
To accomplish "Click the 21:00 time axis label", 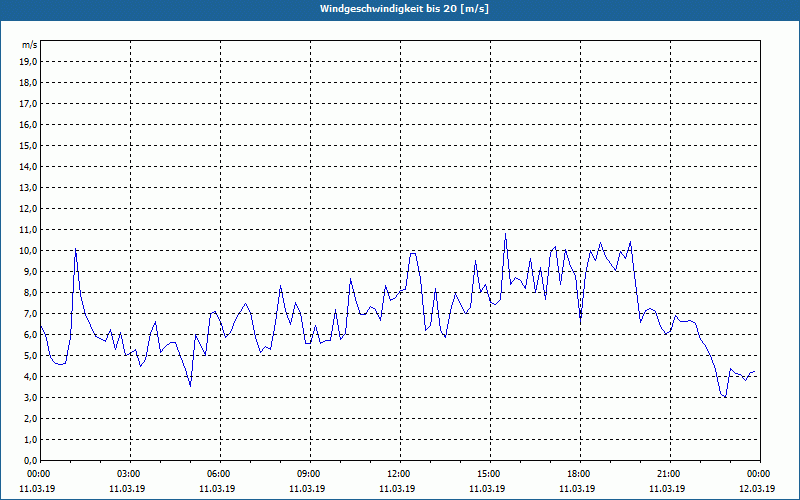I will (670, 474).
